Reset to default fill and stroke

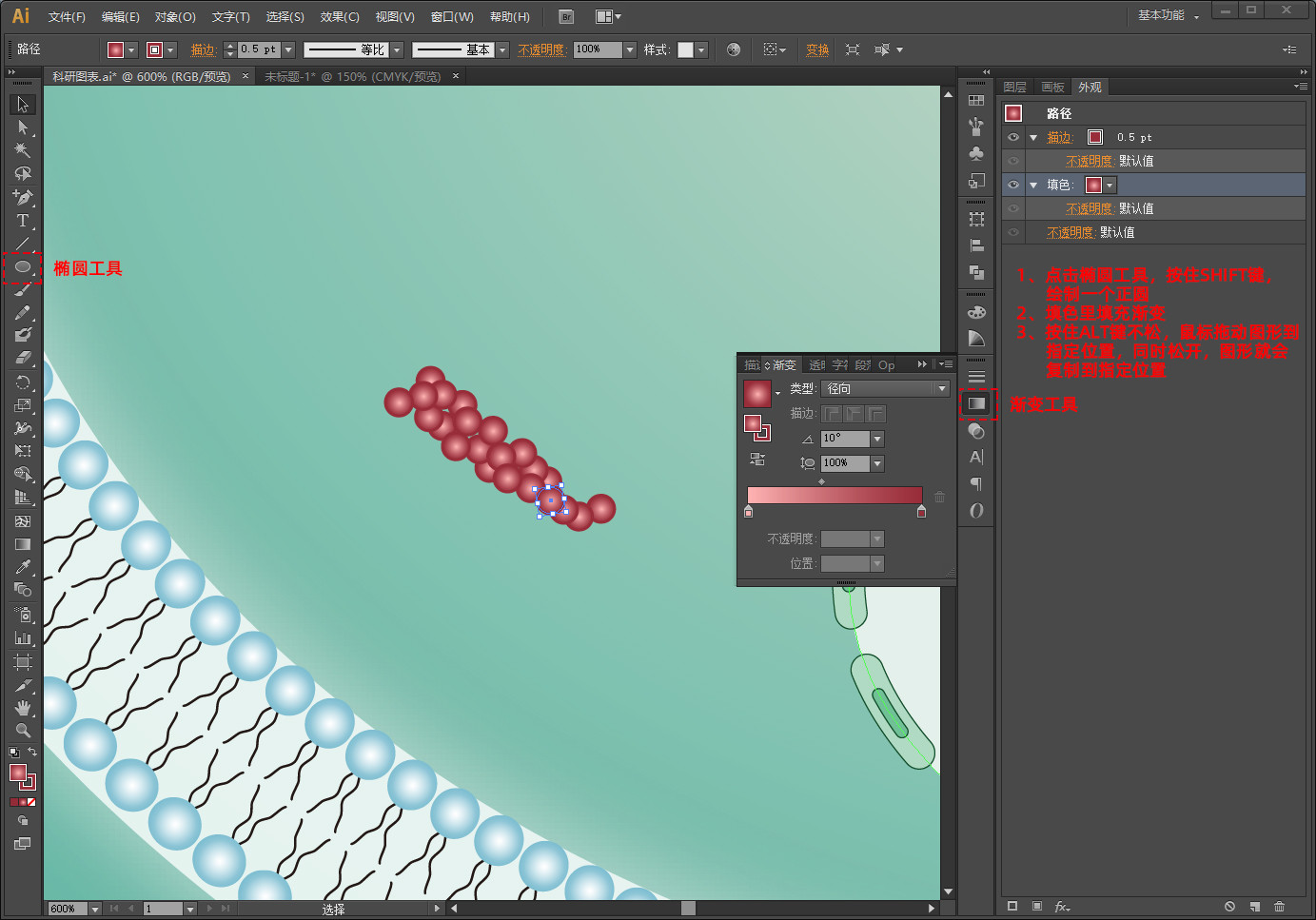point(14,753)
